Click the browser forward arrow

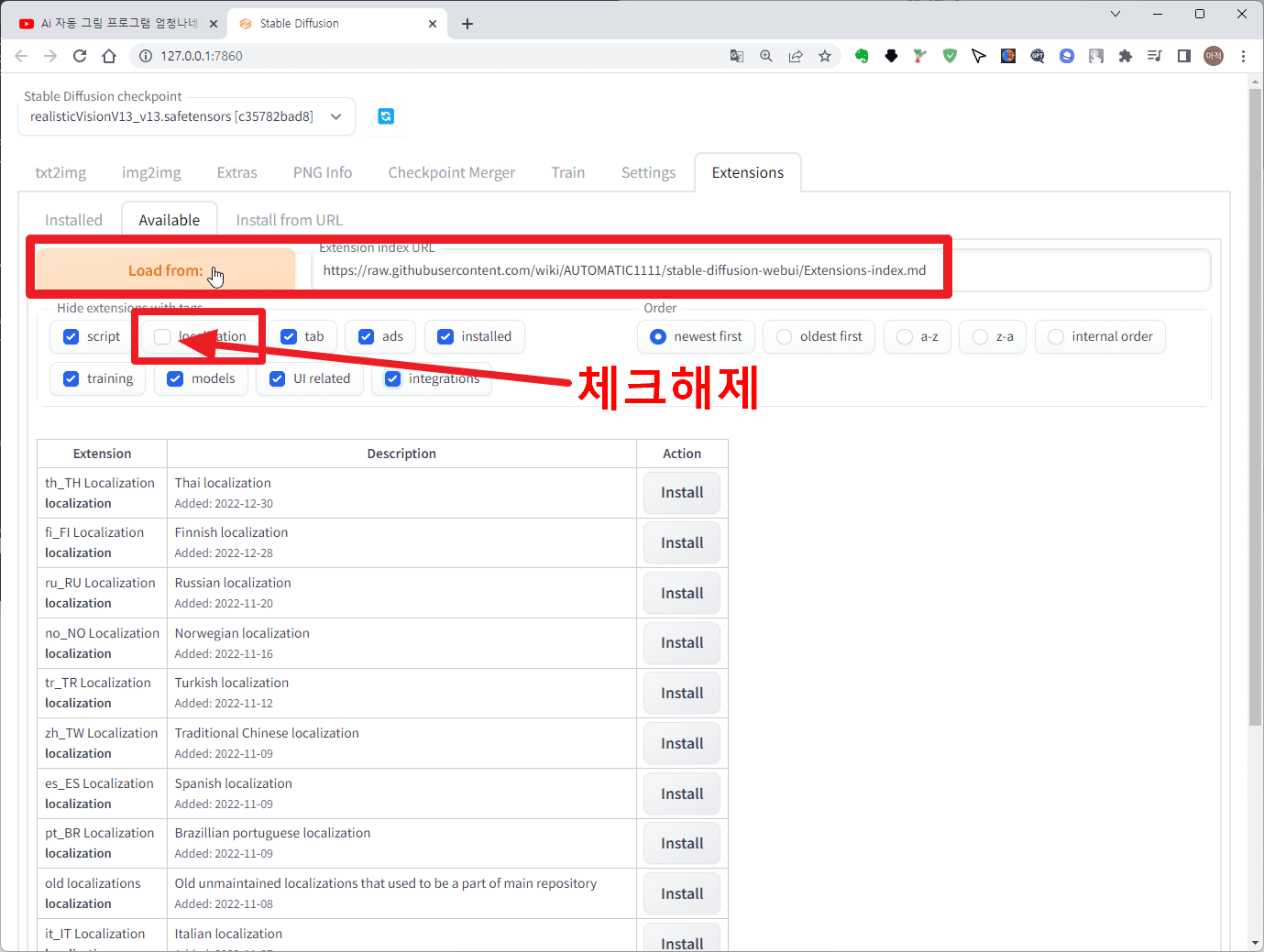(x=50, y=56)
